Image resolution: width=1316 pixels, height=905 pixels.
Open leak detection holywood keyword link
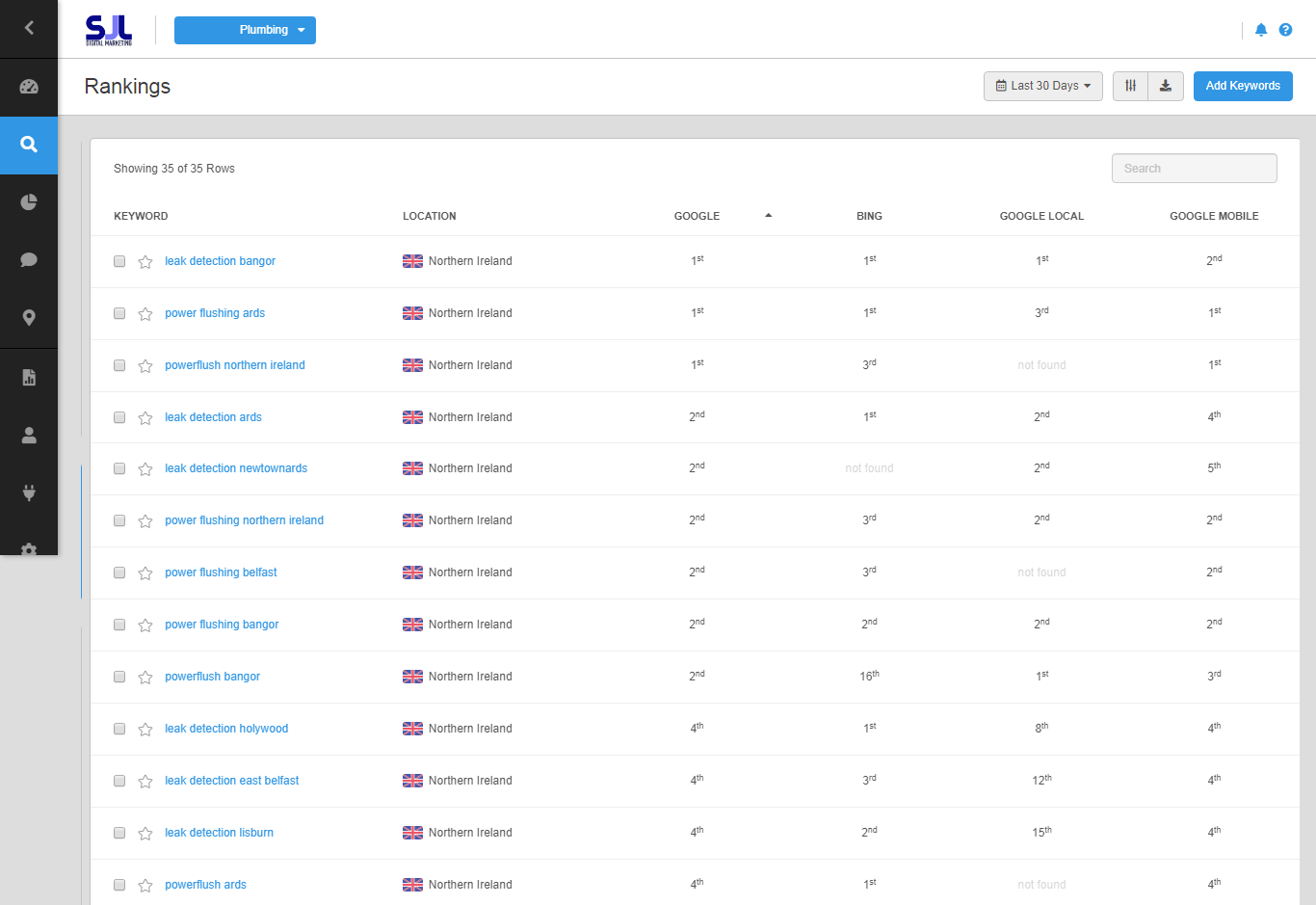(226, 729)
